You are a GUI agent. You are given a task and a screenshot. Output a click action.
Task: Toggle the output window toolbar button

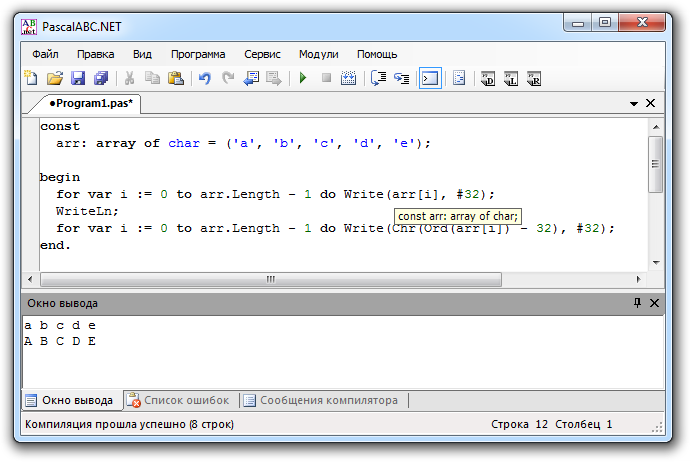tap(430, 78)
